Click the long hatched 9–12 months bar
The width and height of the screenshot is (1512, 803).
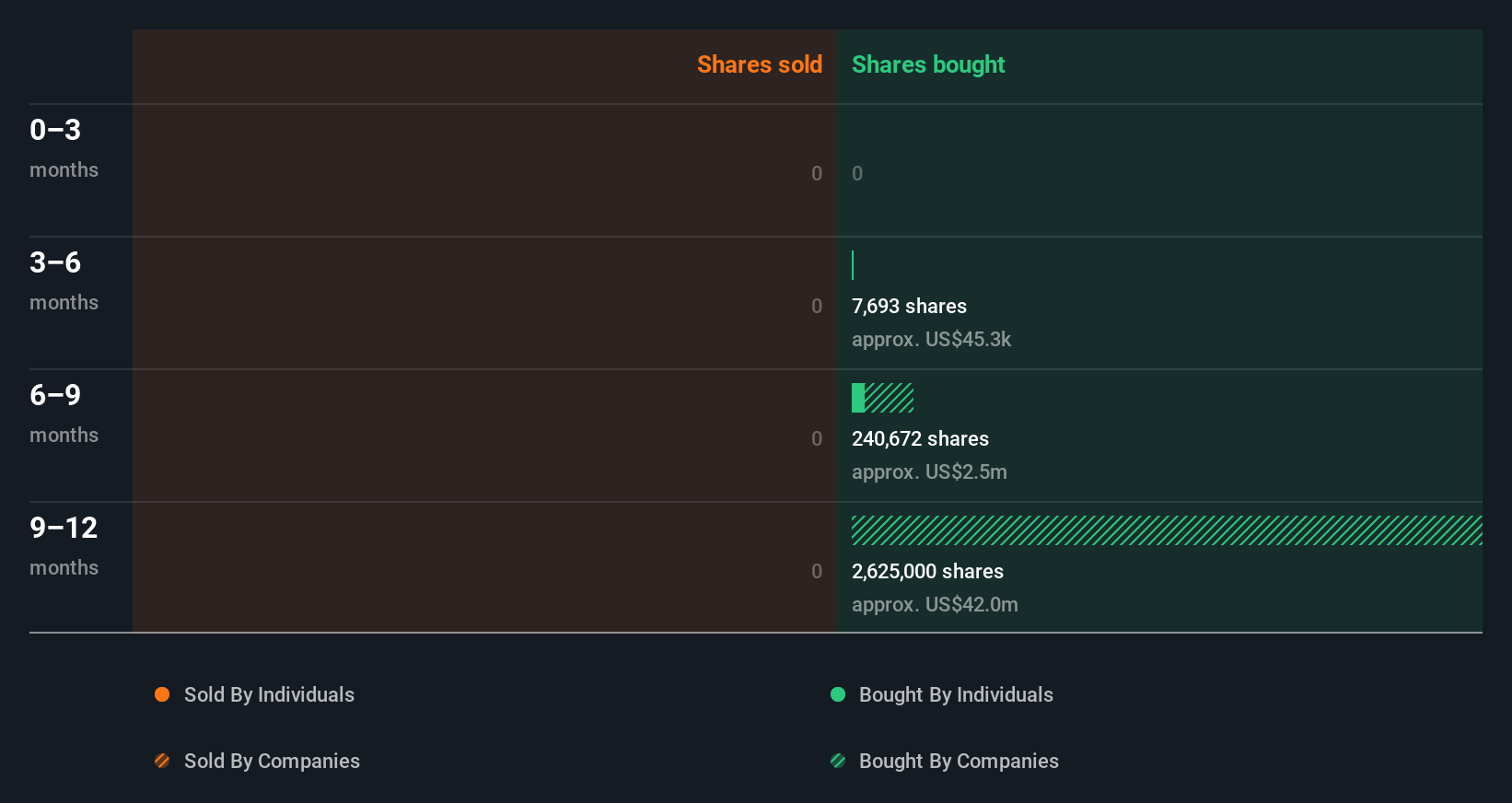(x=1167, y=530)
